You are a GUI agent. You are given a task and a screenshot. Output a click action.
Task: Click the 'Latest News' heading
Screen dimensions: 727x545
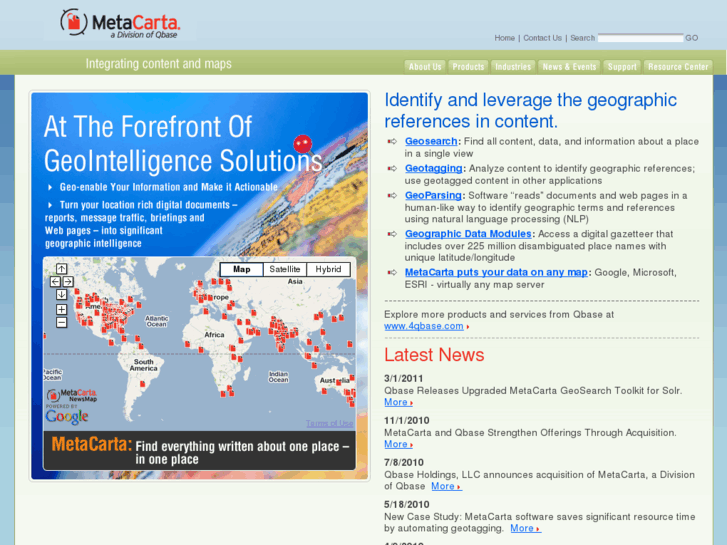(434, 355)
